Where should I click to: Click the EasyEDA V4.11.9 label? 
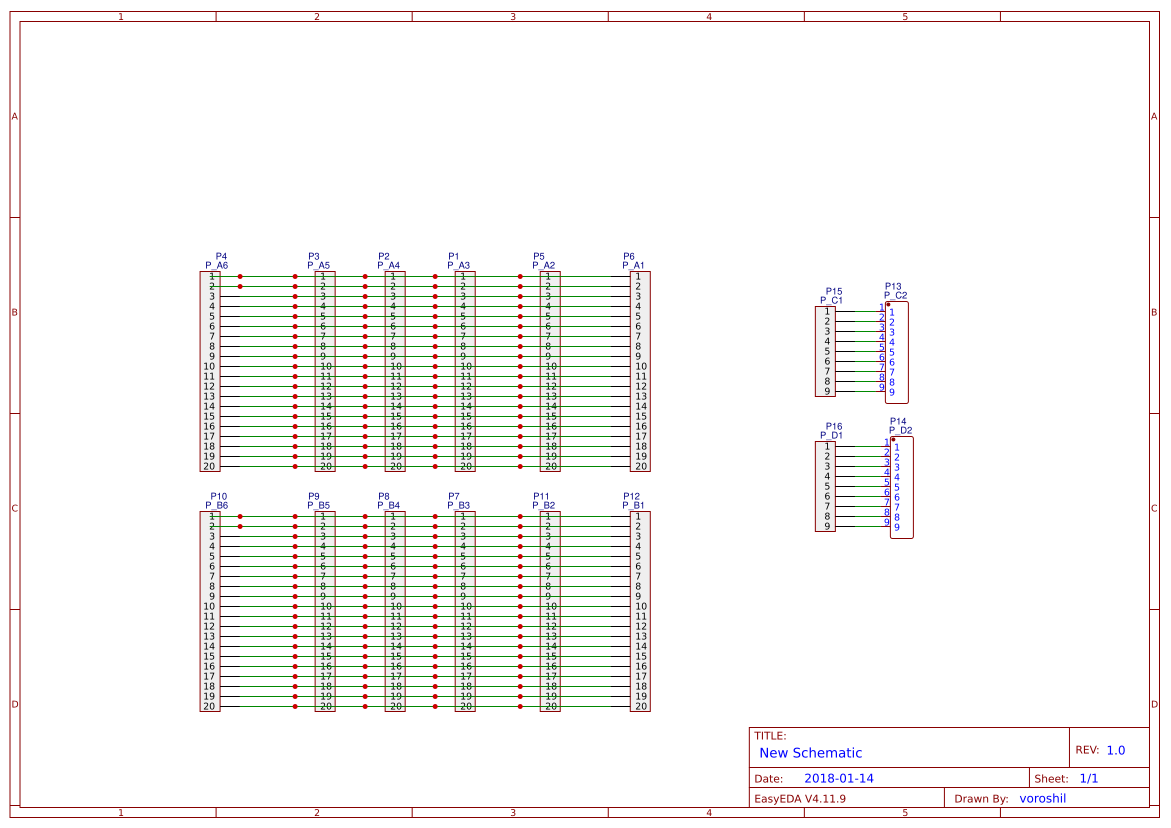pyautogui.click(x=803, y=798)
